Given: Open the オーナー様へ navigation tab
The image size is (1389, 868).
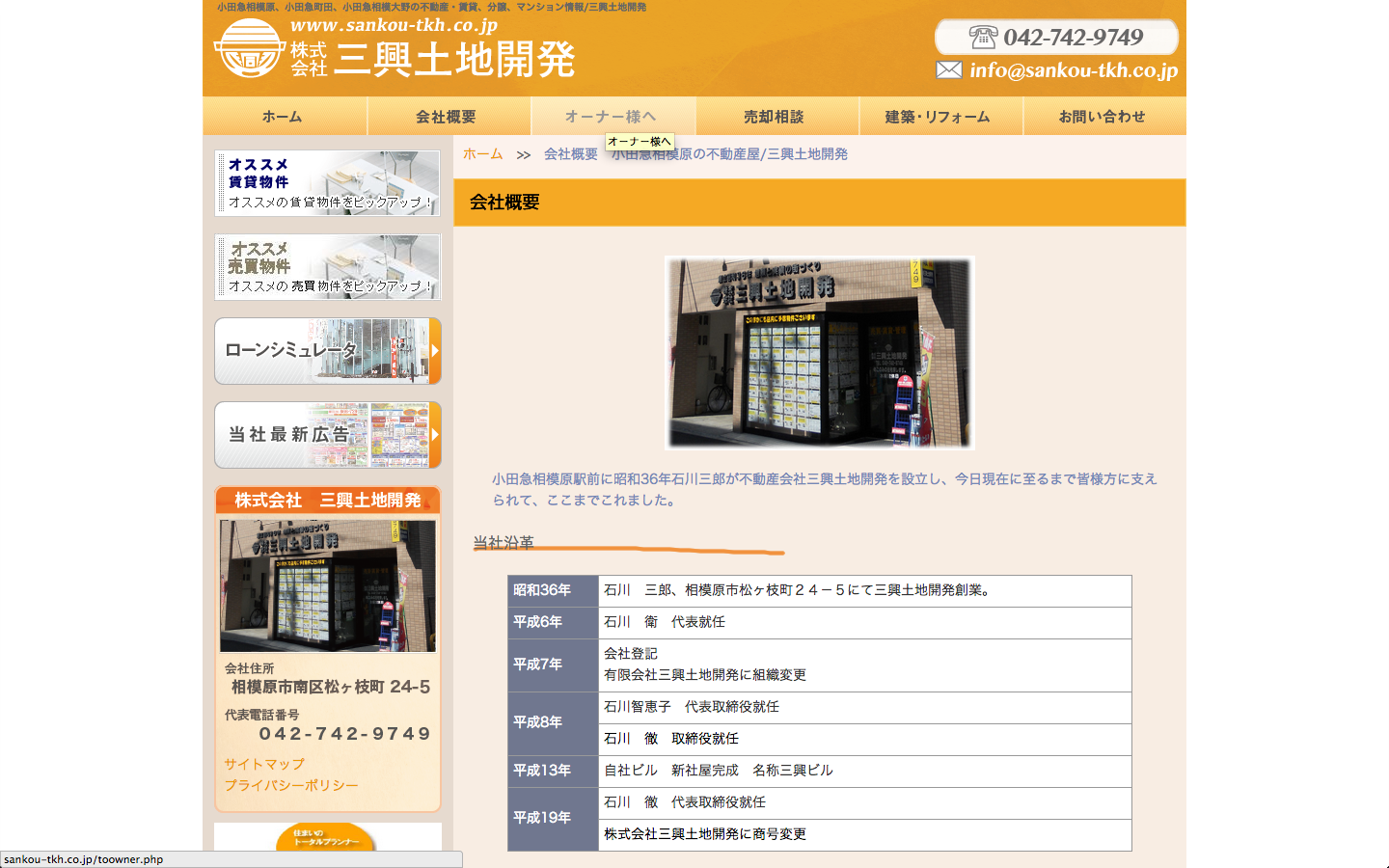Looking at the screenshot, I should (612, 117).
